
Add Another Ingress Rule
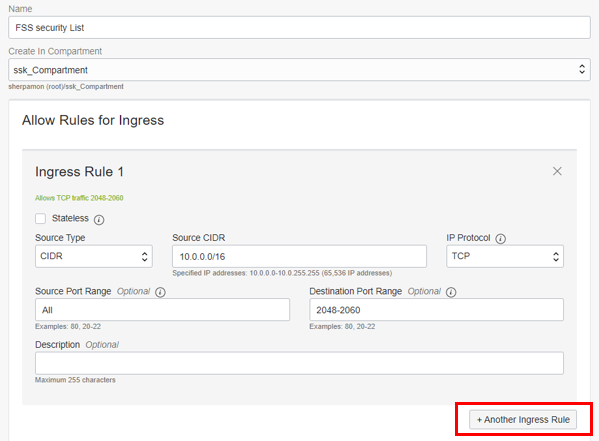523,420
